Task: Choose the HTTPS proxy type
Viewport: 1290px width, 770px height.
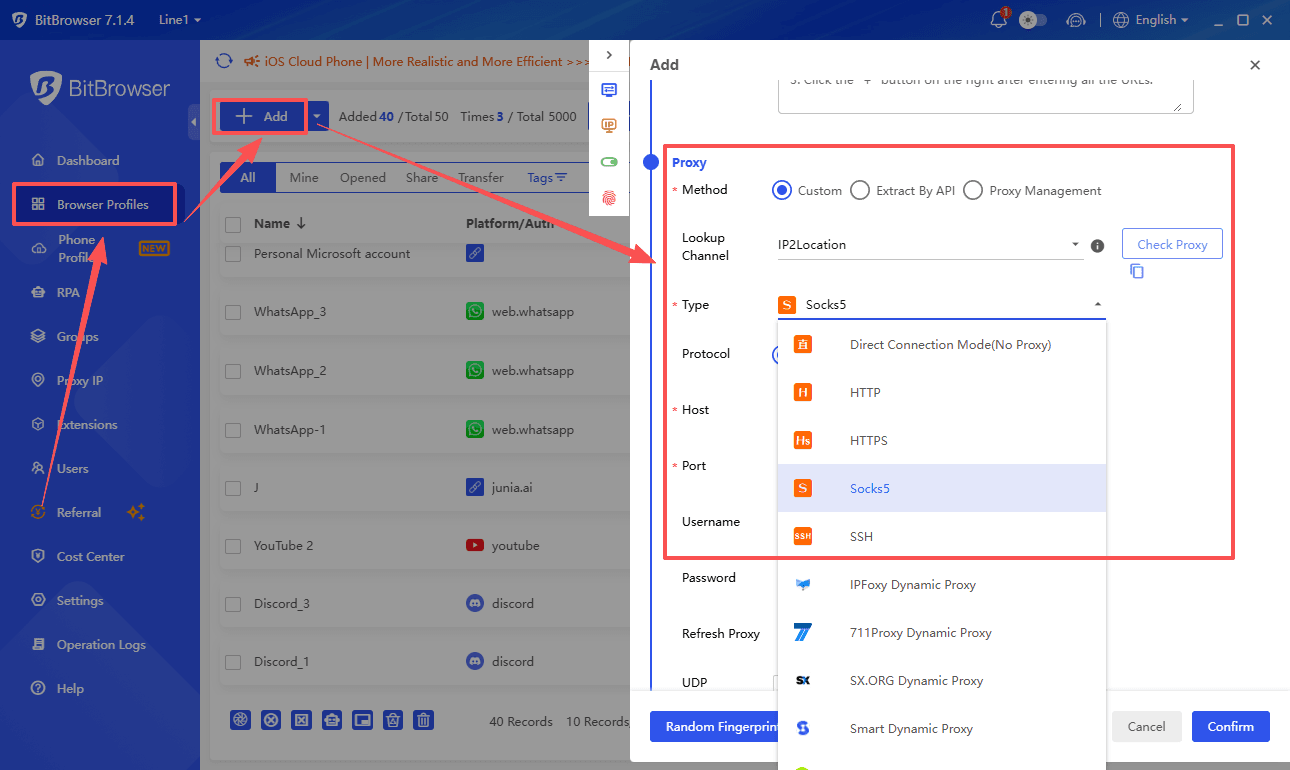Action: click(942, 441)
